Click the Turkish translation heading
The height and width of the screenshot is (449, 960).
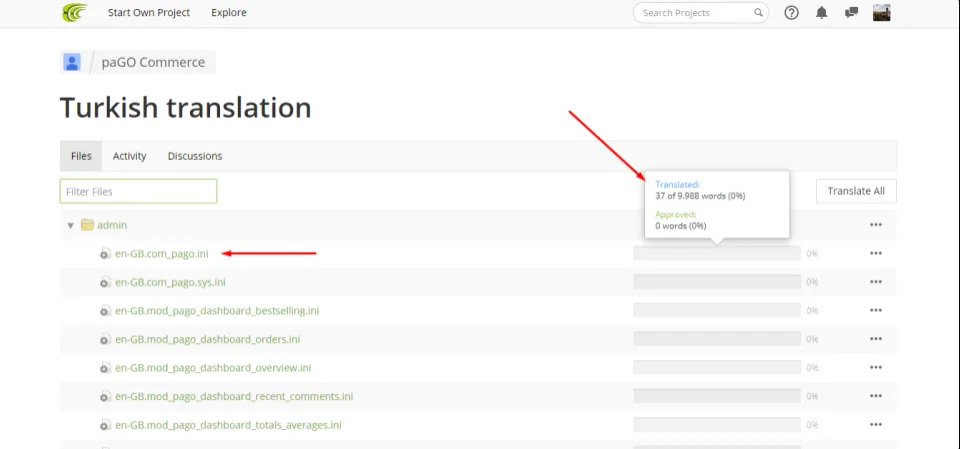(186, 107)
